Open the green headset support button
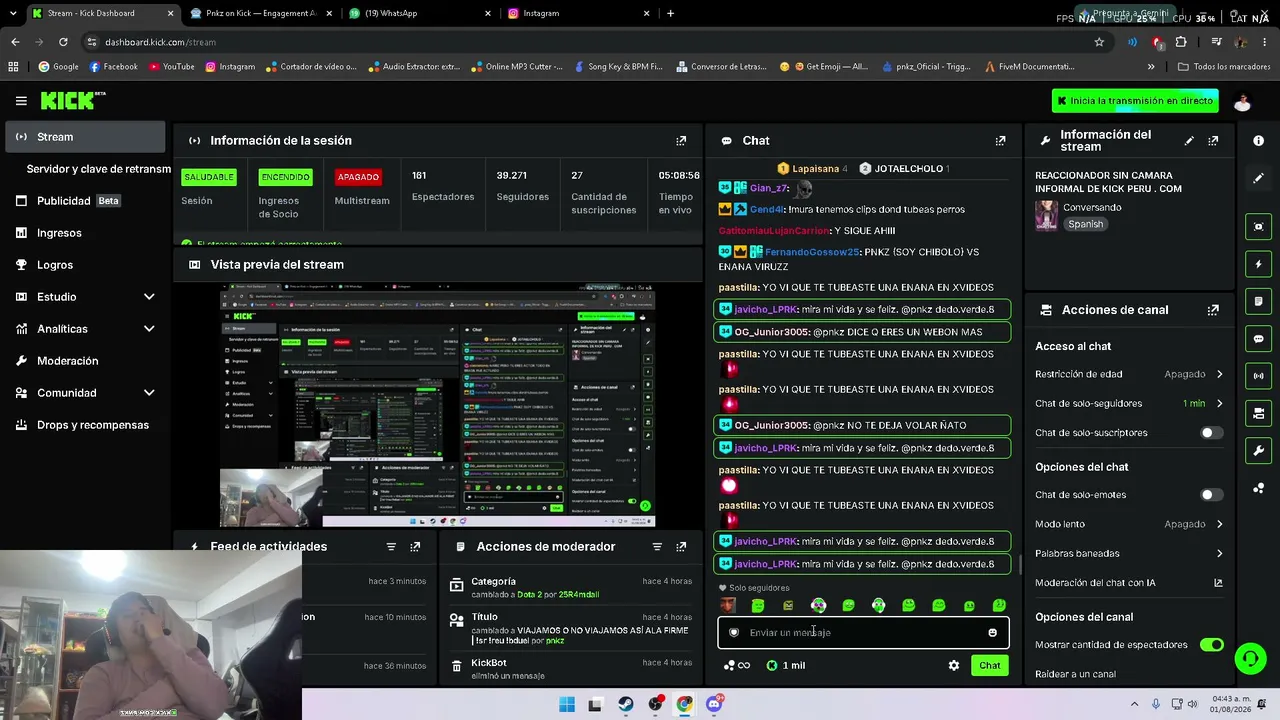Viewport: 1280px width, 720px height. point(1250,658)
